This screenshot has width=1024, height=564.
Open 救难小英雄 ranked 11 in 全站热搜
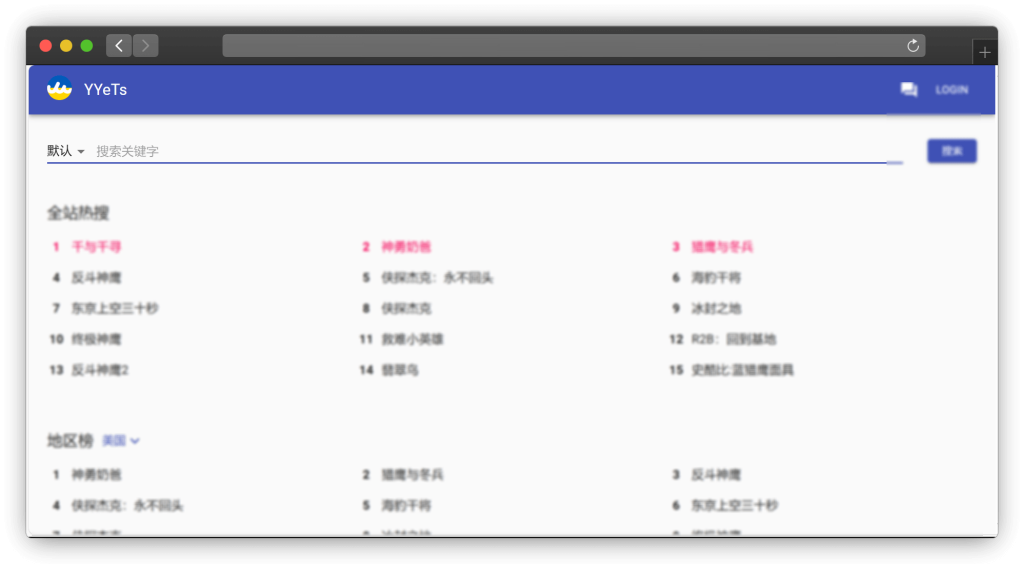[x=412, y=339]
